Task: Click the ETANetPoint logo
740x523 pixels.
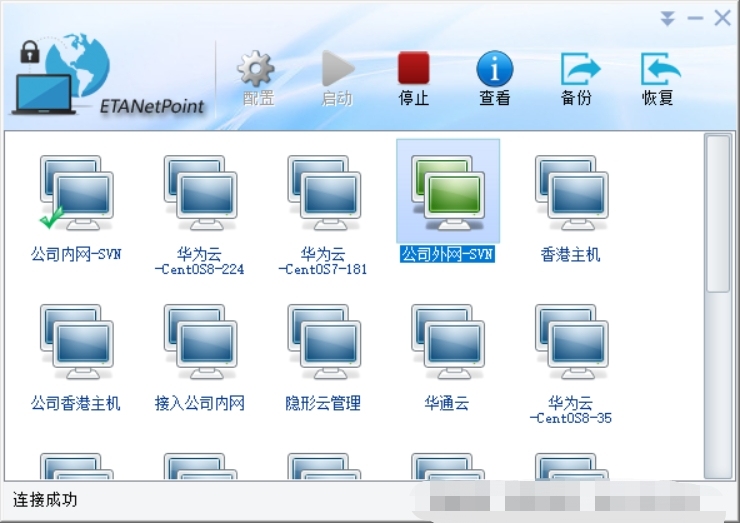Action: pyautogui.click(x=110, y=75)
